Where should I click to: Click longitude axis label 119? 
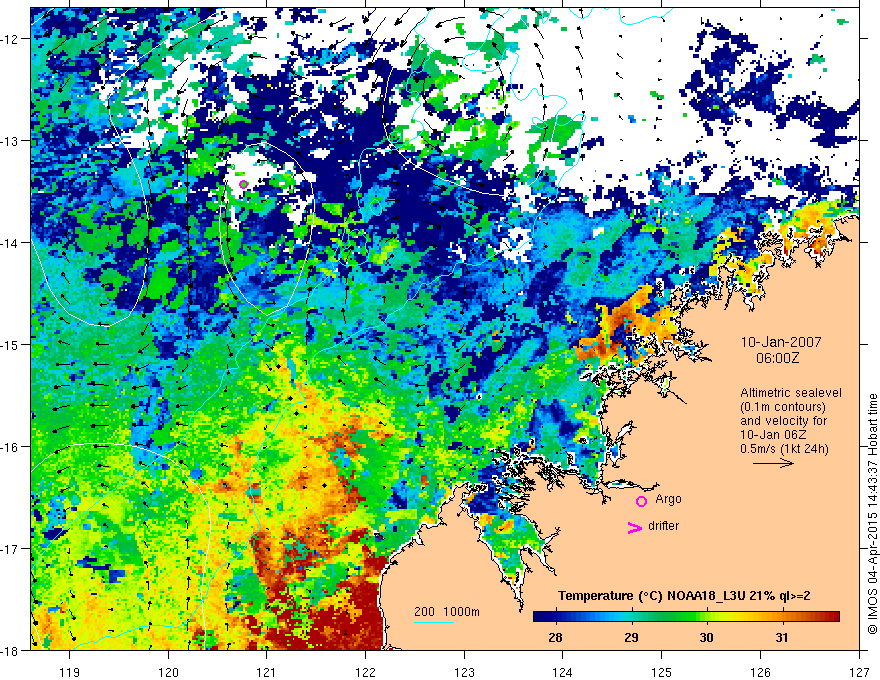[70, 672]
